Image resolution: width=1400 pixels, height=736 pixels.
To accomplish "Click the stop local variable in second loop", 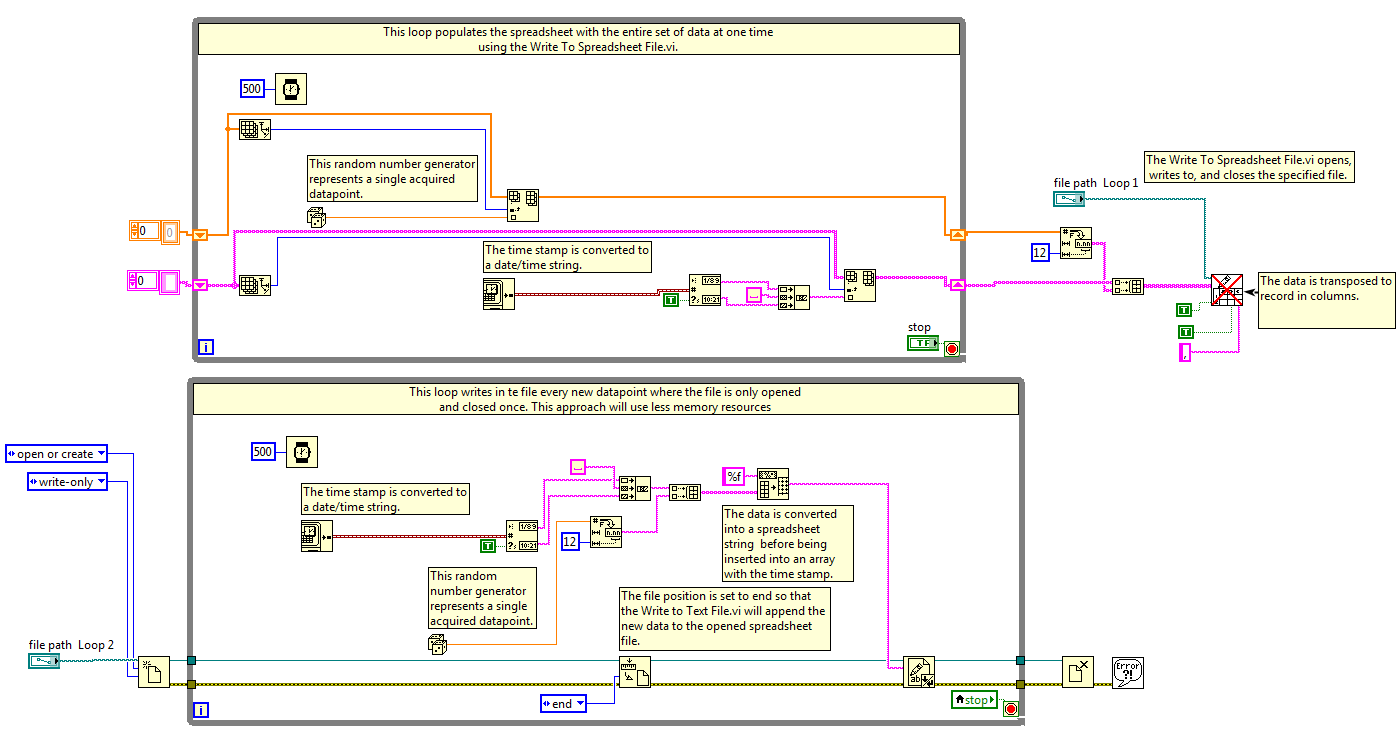I will [975, 700].
